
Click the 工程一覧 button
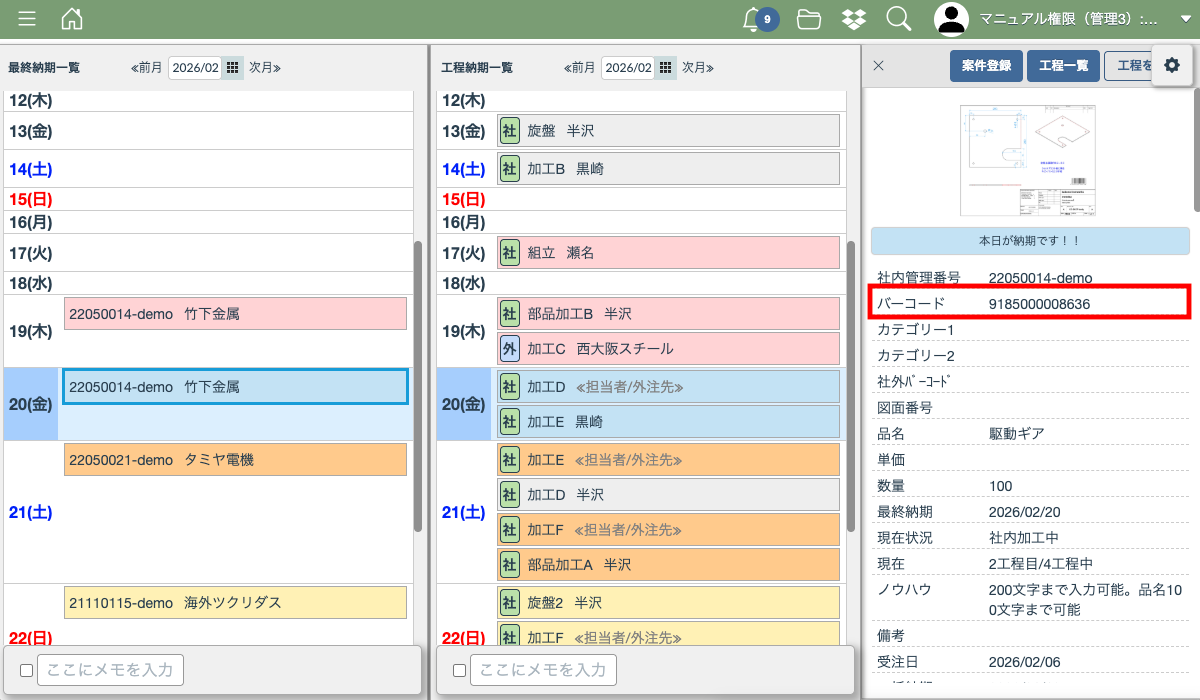point(1063,66)
